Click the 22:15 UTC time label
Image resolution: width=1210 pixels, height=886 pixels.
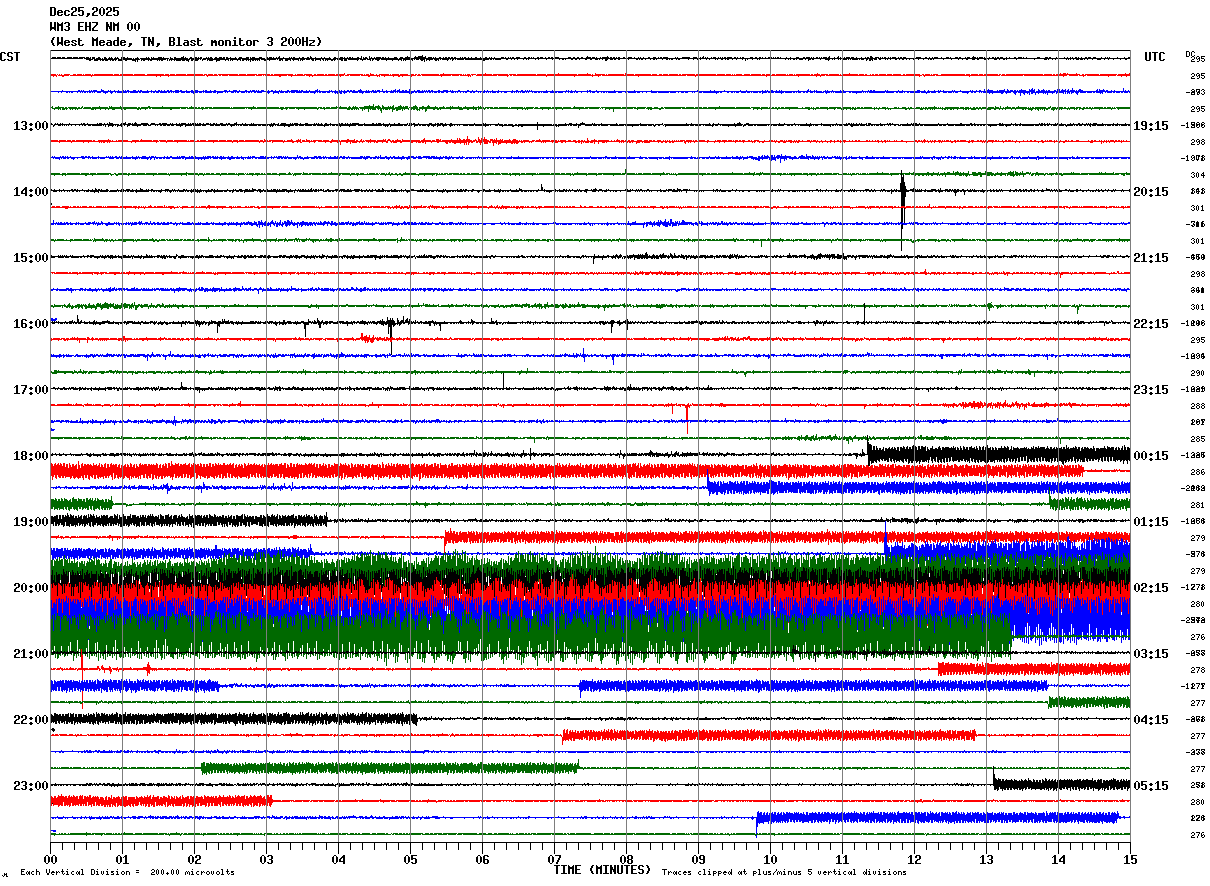point(1151,323)
